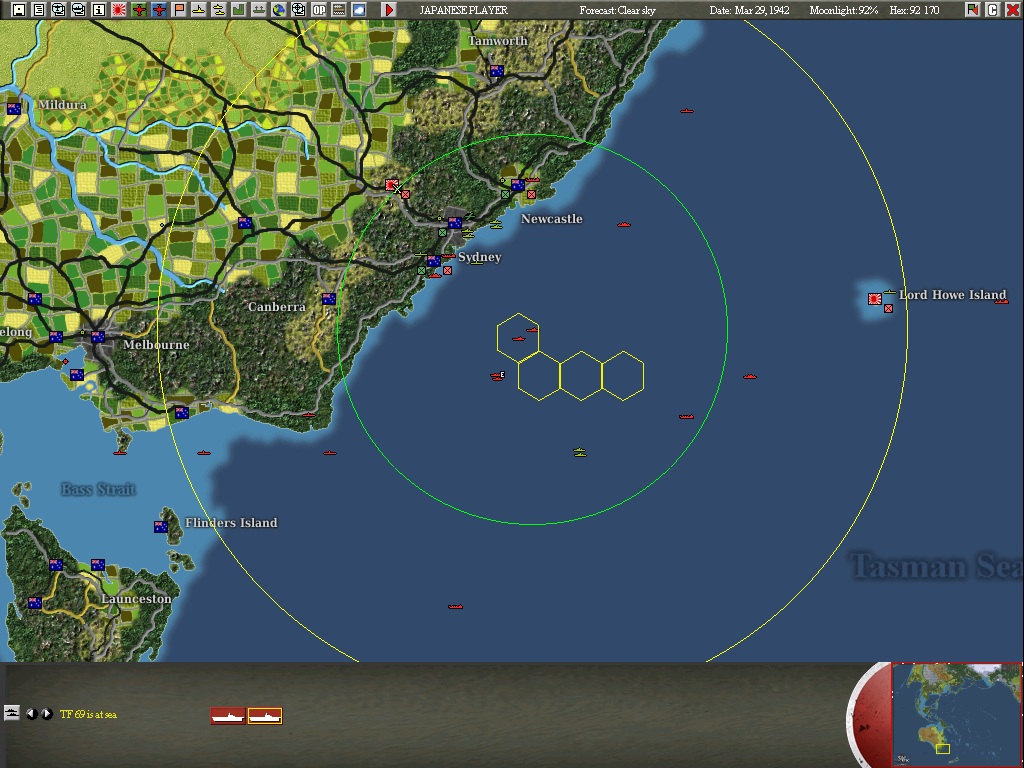Viewport: 1024px width, 768px height.
Task: Click the 'JAPANESE PLAYER' header text
Action: pyautogui.click(x=463, y=10)
